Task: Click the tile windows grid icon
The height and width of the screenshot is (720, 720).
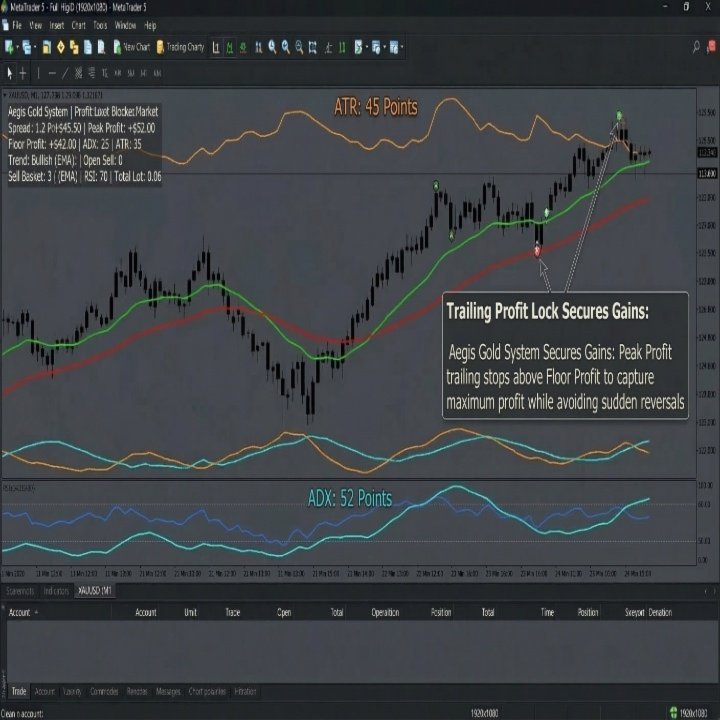Action: coord(313,47)
